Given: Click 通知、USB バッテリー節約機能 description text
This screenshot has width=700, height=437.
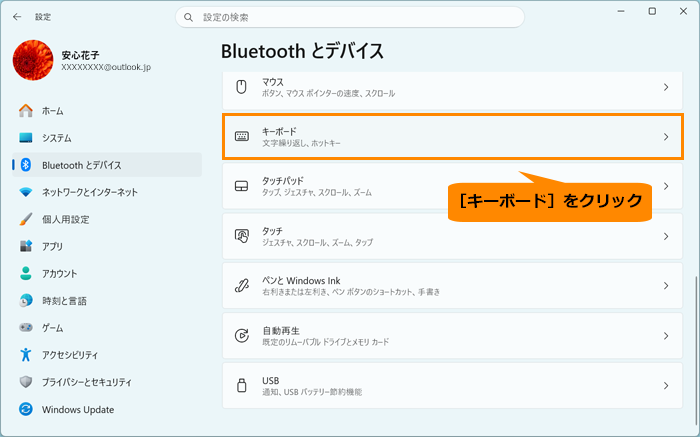Looking at the screenshot, I should (312, 392).
